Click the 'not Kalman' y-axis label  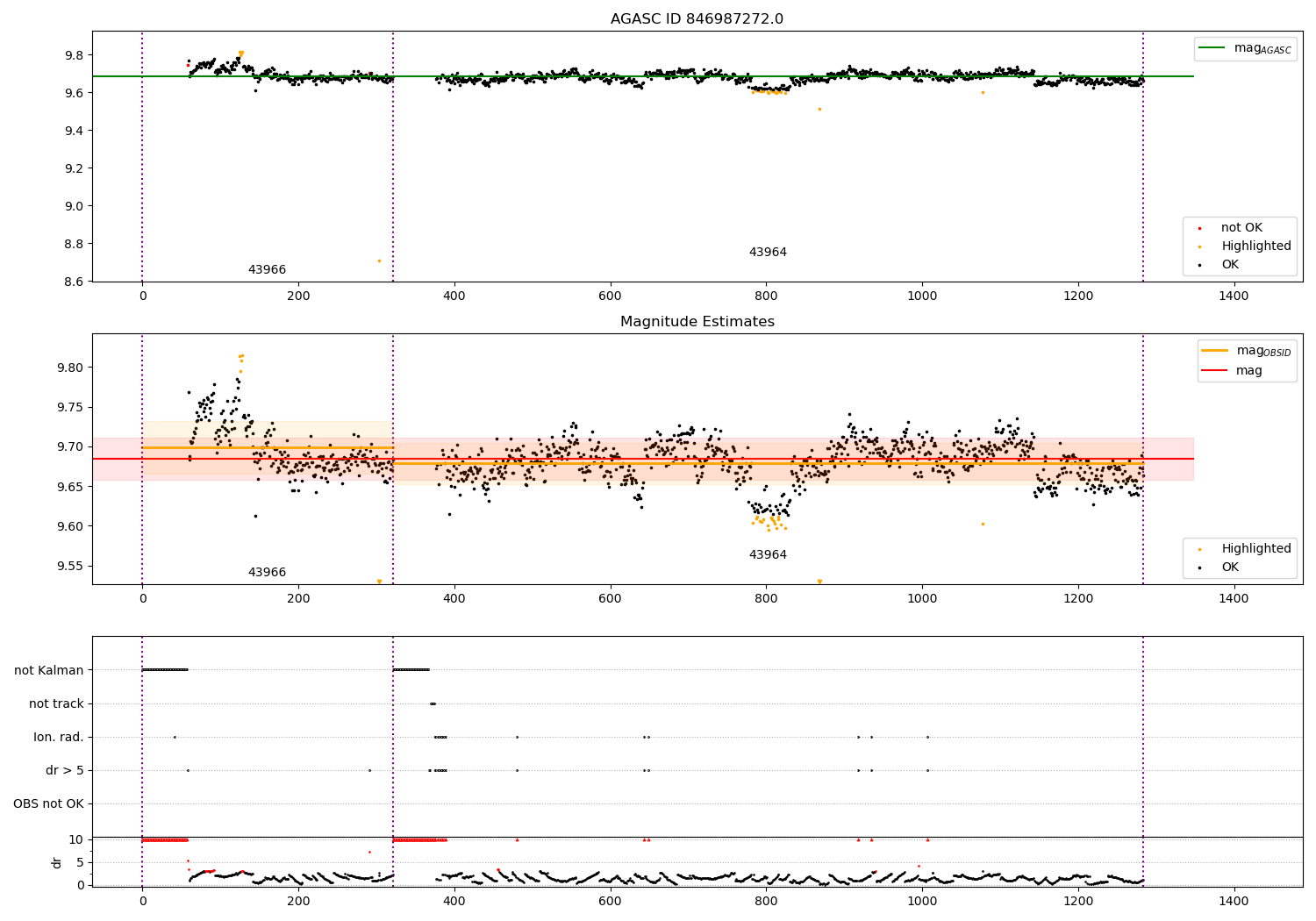pyautogui.click(x=49, y=670)
